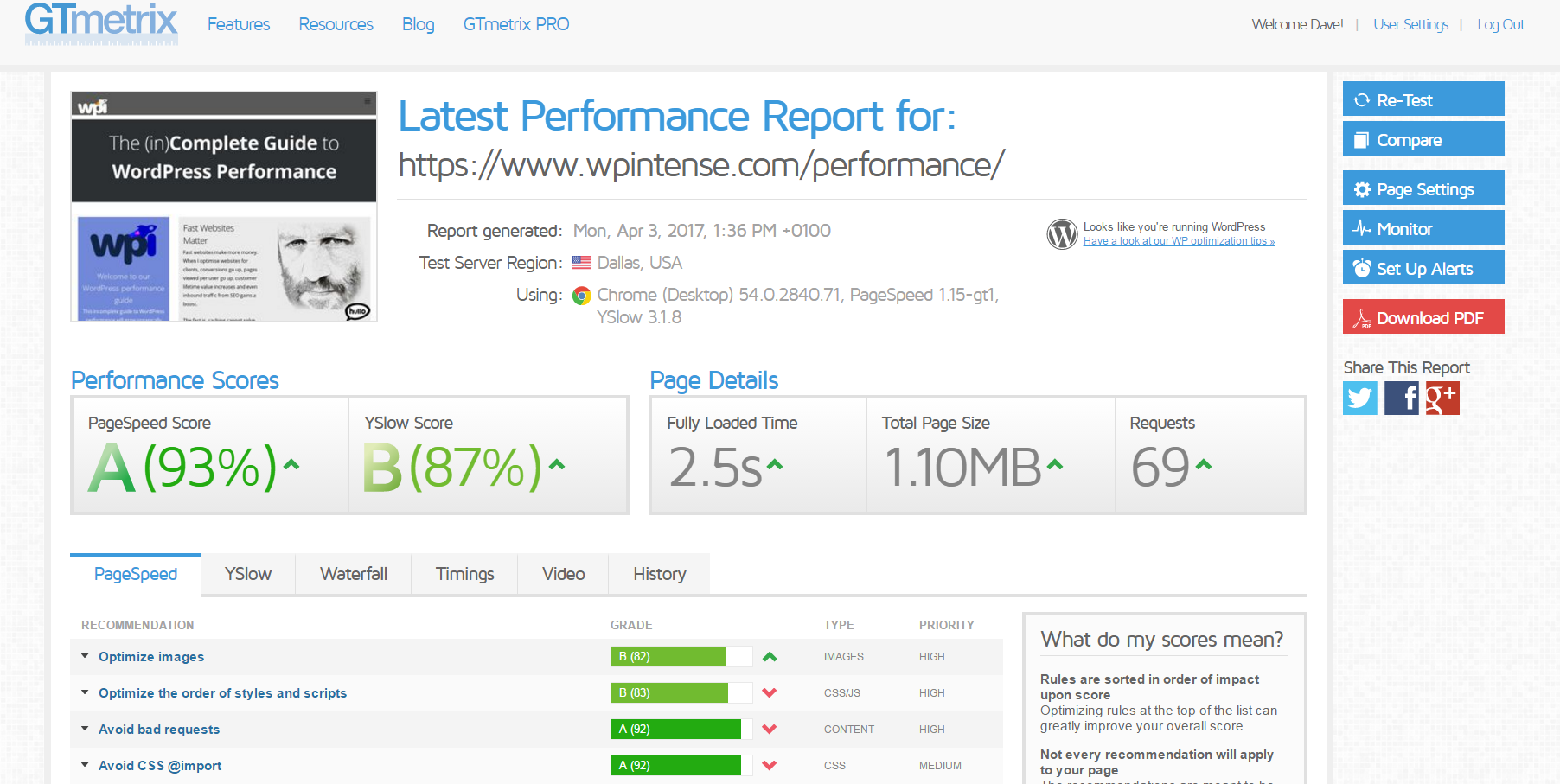Open the Features menu

(239, 24)
